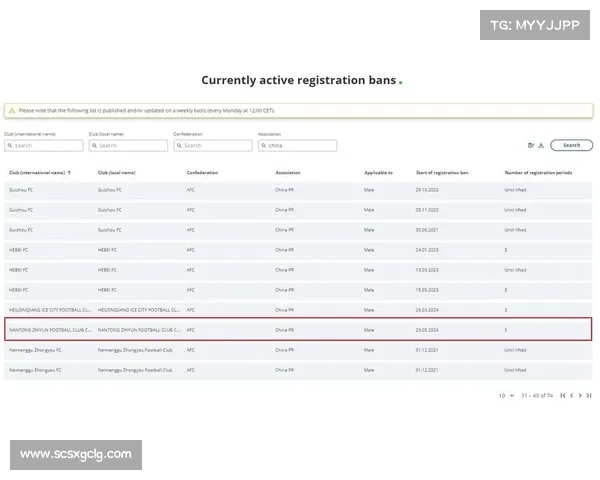The height and width of the screenshot is (480, 600).
Task: Select the highlighted Nantong Zhiyun Football Club row
Action: (298, 329)
